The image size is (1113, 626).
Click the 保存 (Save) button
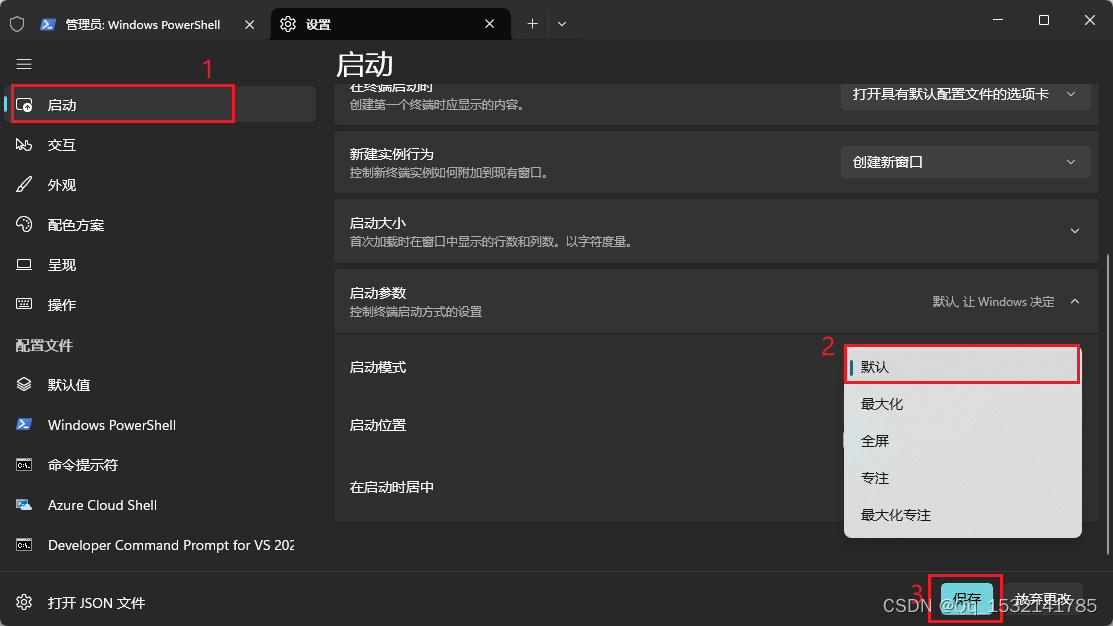pyautogui.click(x=964, y=598)
